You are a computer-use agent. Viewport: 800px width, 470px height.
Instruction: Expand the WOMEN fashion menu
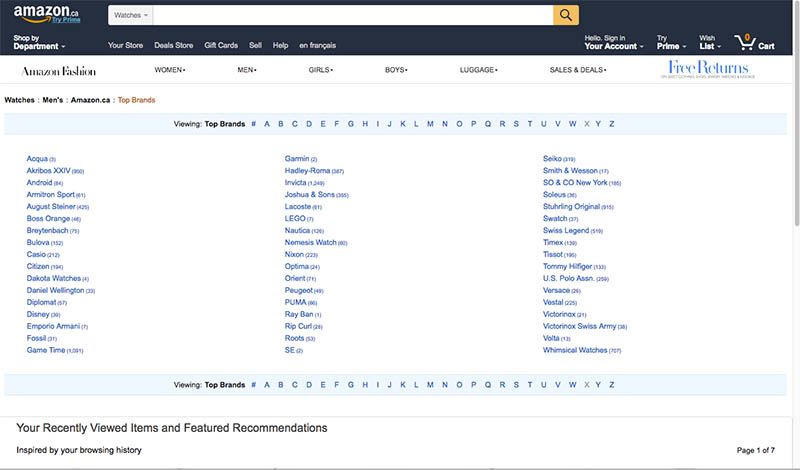tap(170, 70)
